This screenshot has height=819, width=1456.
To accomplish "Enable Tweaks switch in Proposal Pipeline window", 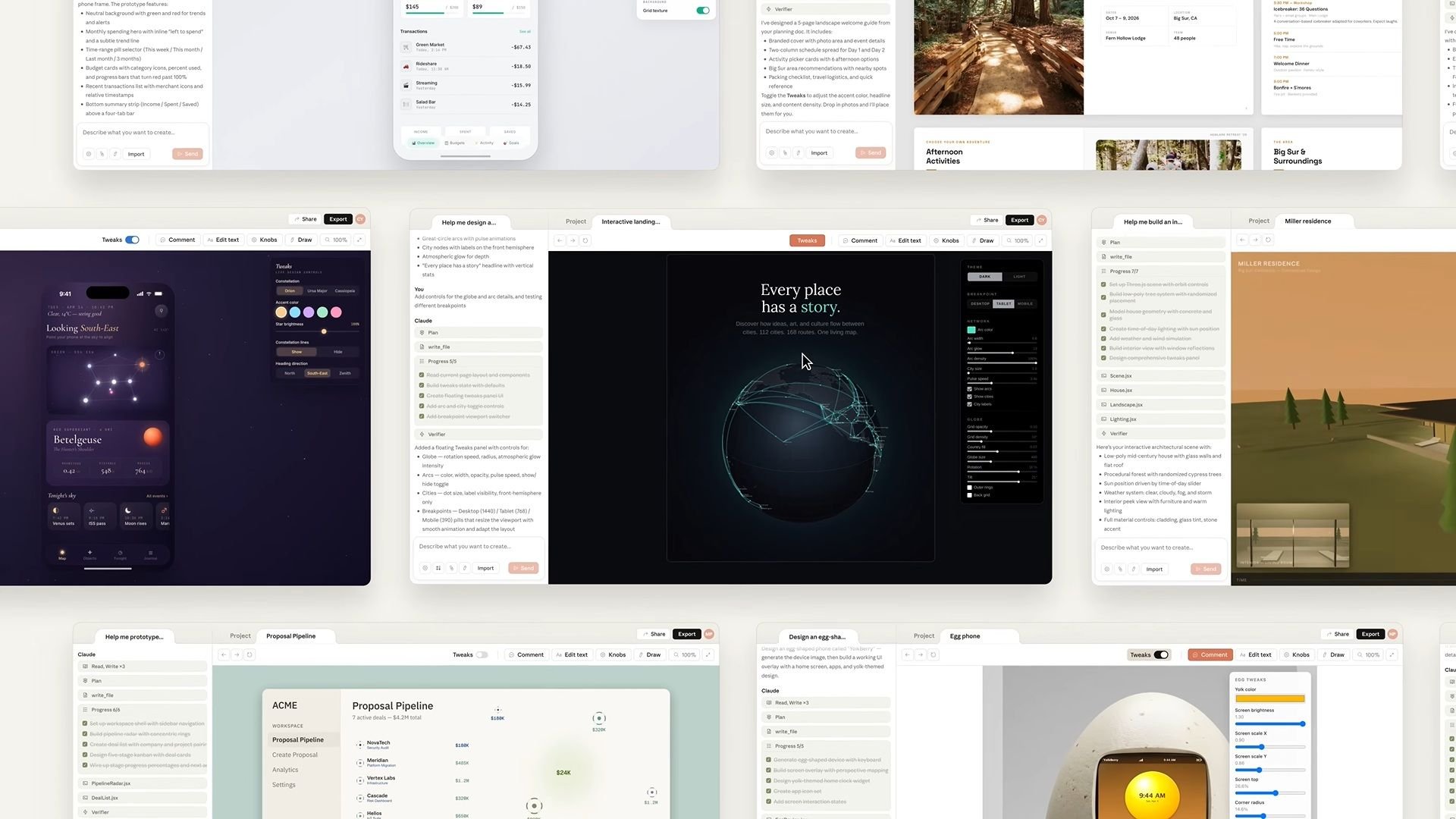I will pyautogui.click(x=482, y=654).
